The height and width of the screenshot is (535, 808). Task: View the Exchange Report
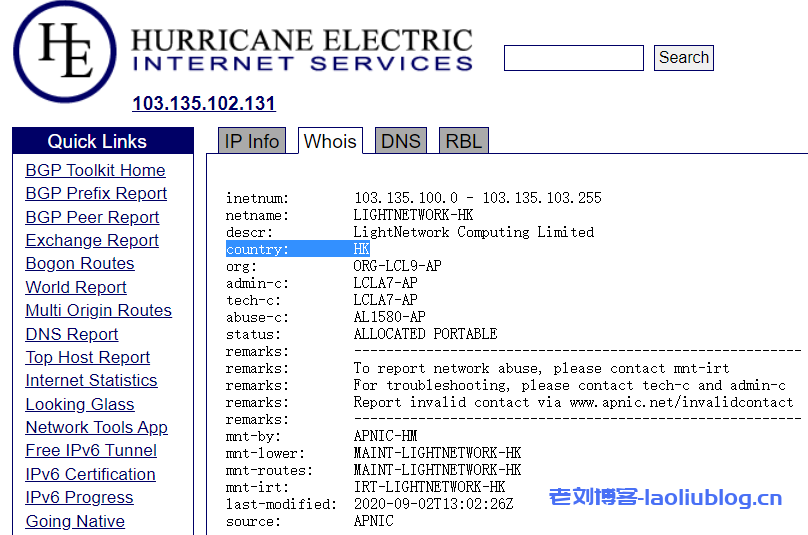92,240
